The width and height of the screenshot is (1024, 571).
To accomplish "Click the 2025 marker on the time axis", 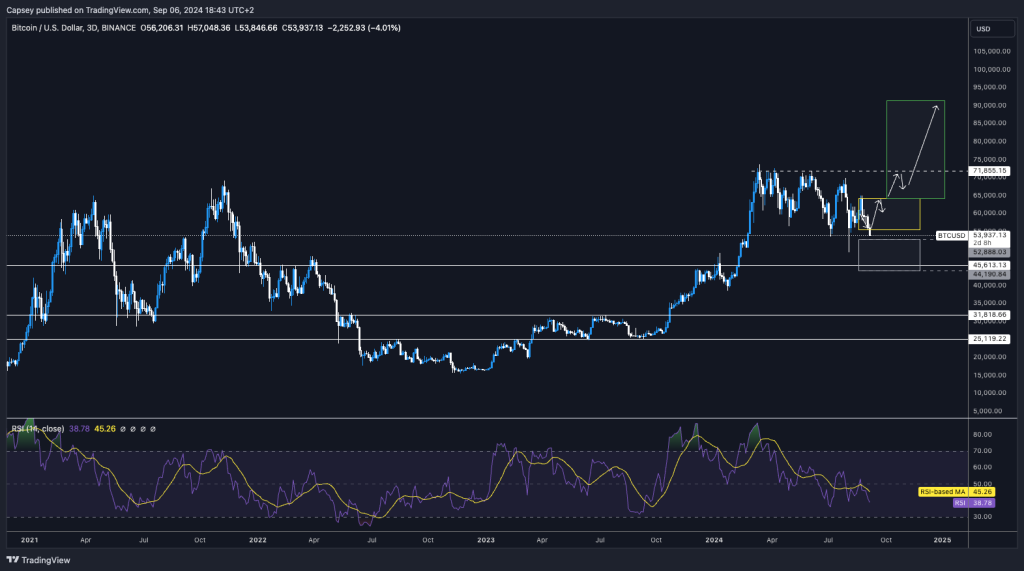I will pyautogui.click(x=941, y=539).
